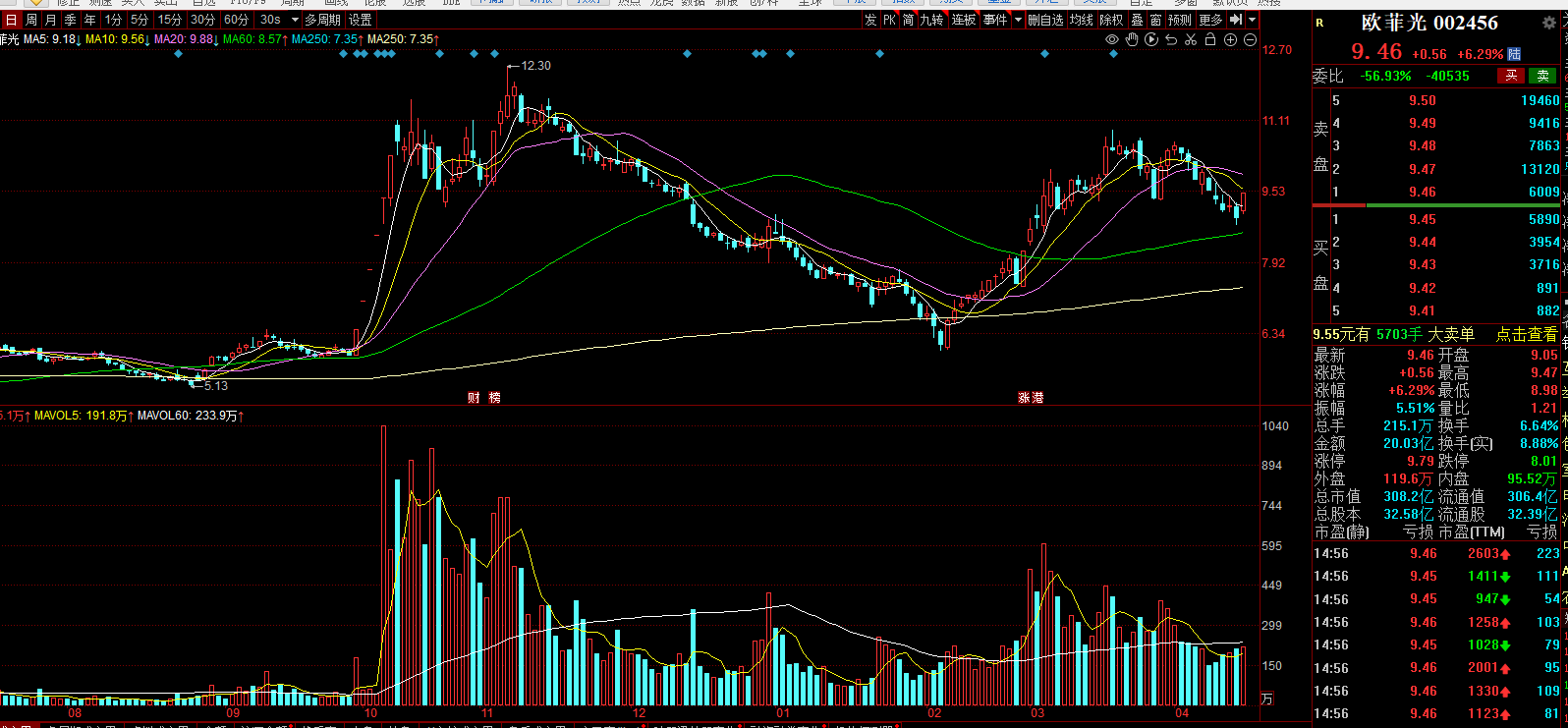Click the blue 陆 badge next to +6.29%

1514,54
